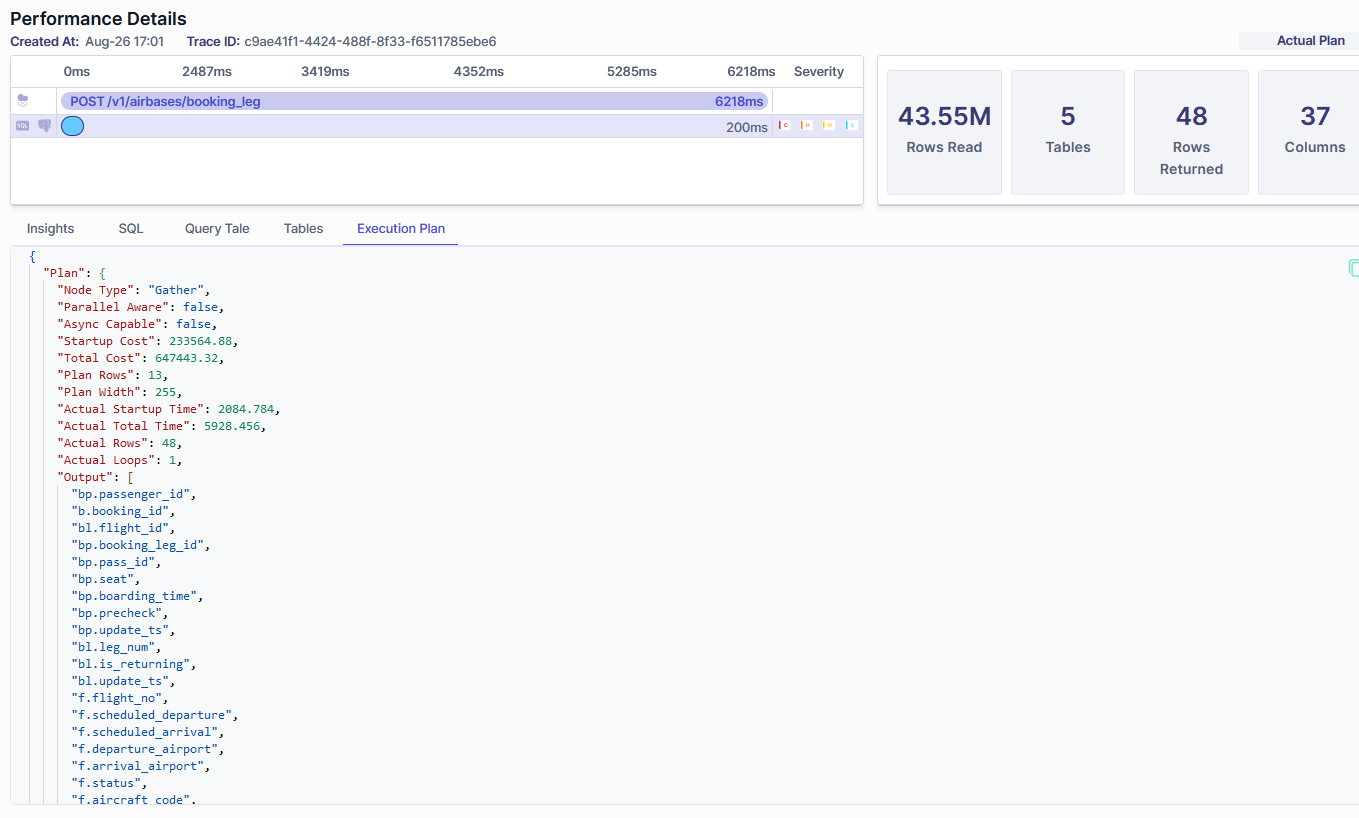
Task: Click the "f.flight_no" output entry
Action: pos(120,698)
